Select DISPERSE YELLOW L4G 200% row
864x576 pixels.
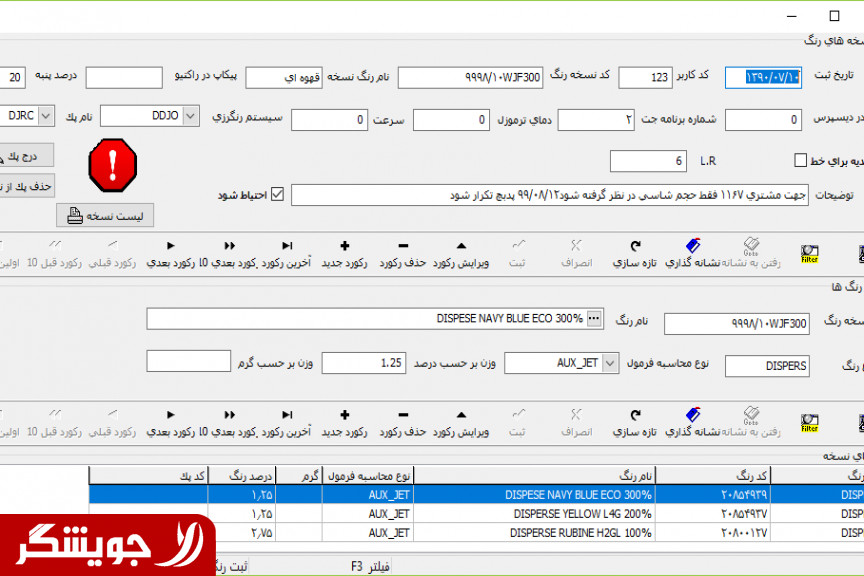pyautogui.click(x=578, y=512)
